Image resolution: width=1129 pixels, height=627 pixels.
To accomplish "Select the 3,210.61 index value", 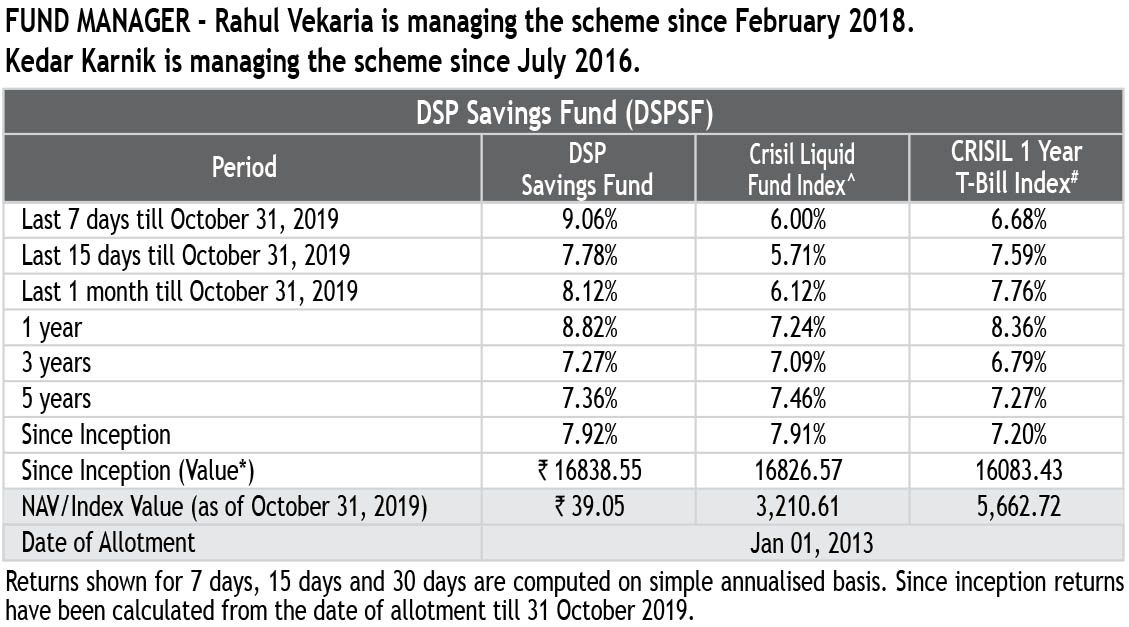I will [801, 507].
